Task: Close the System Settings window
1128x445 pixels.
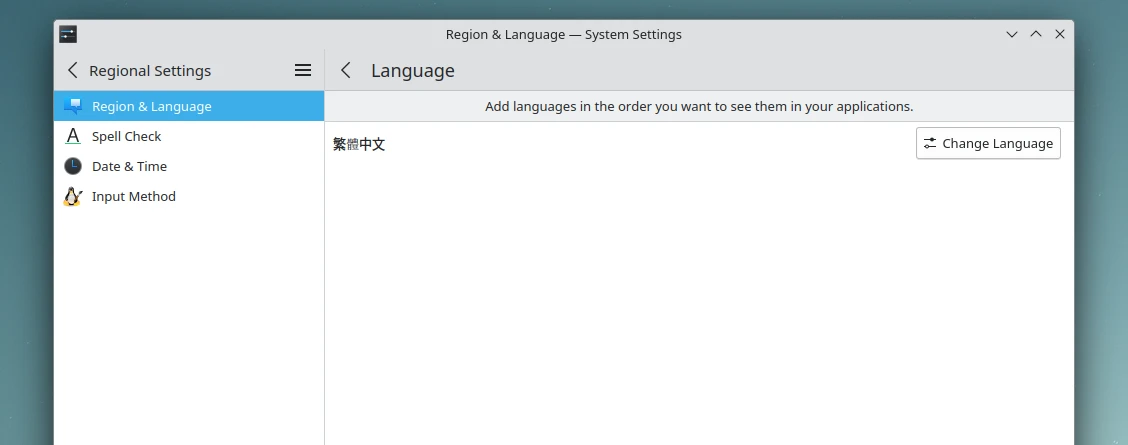Action: coord(1060,34)
